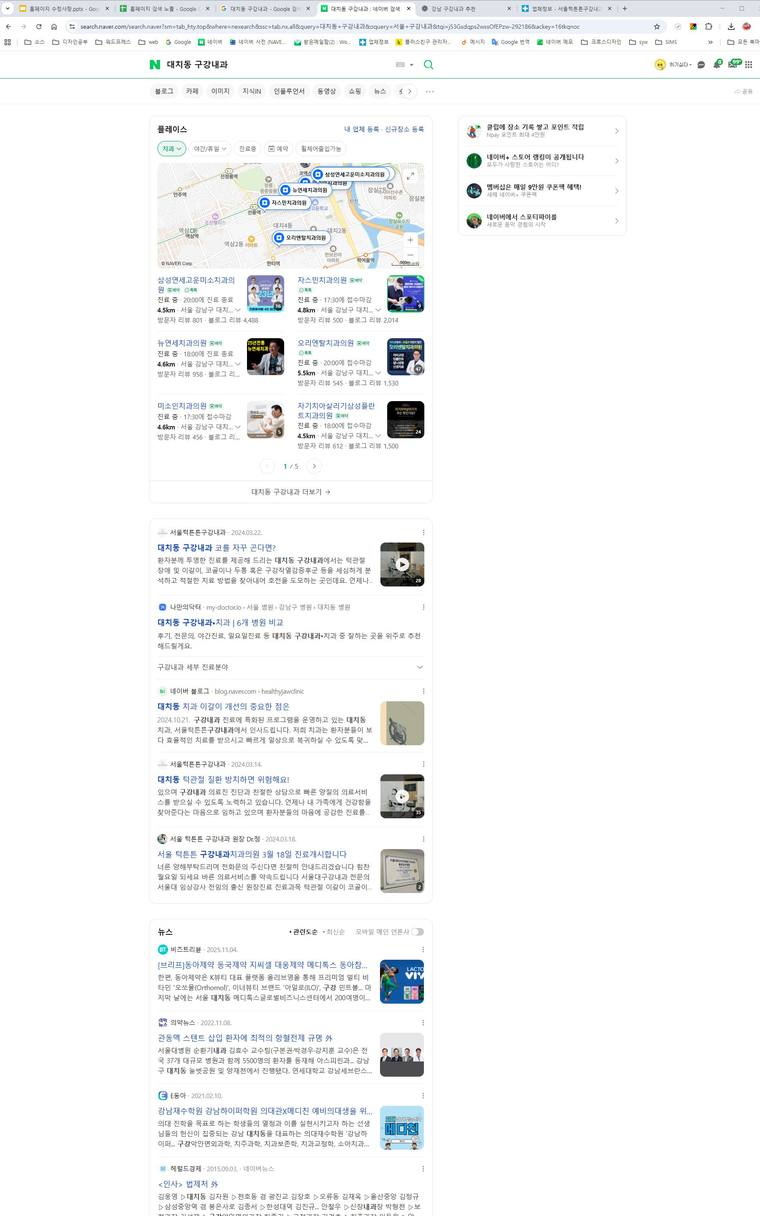Open more options for 비즈트리뷴 news item
760x1216 pixels.
[423, 949]
